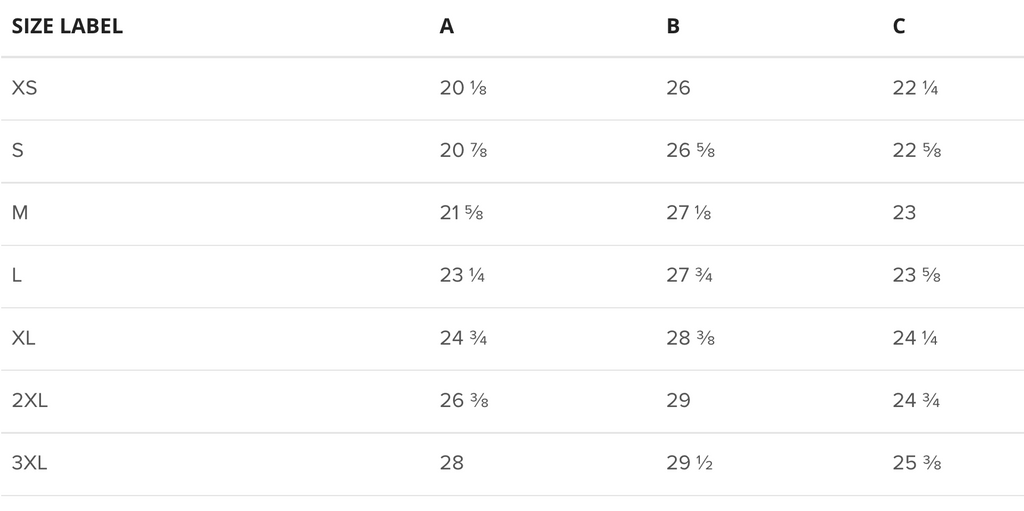The image size is (1024, 511).
Task: Click the 20 ⅛ value for XS
Action: (463, 88)
